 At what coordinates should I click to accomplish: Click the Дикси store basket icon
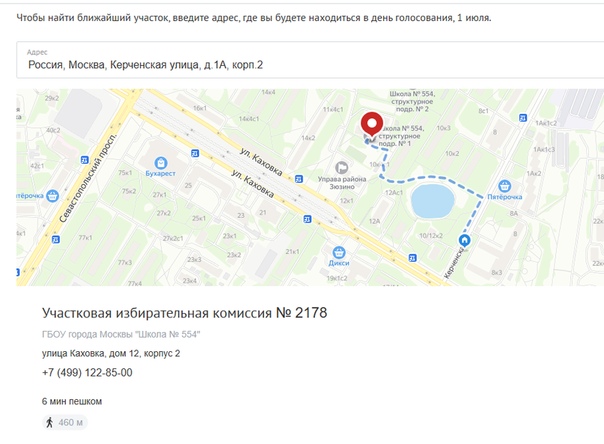pos(339,253)
